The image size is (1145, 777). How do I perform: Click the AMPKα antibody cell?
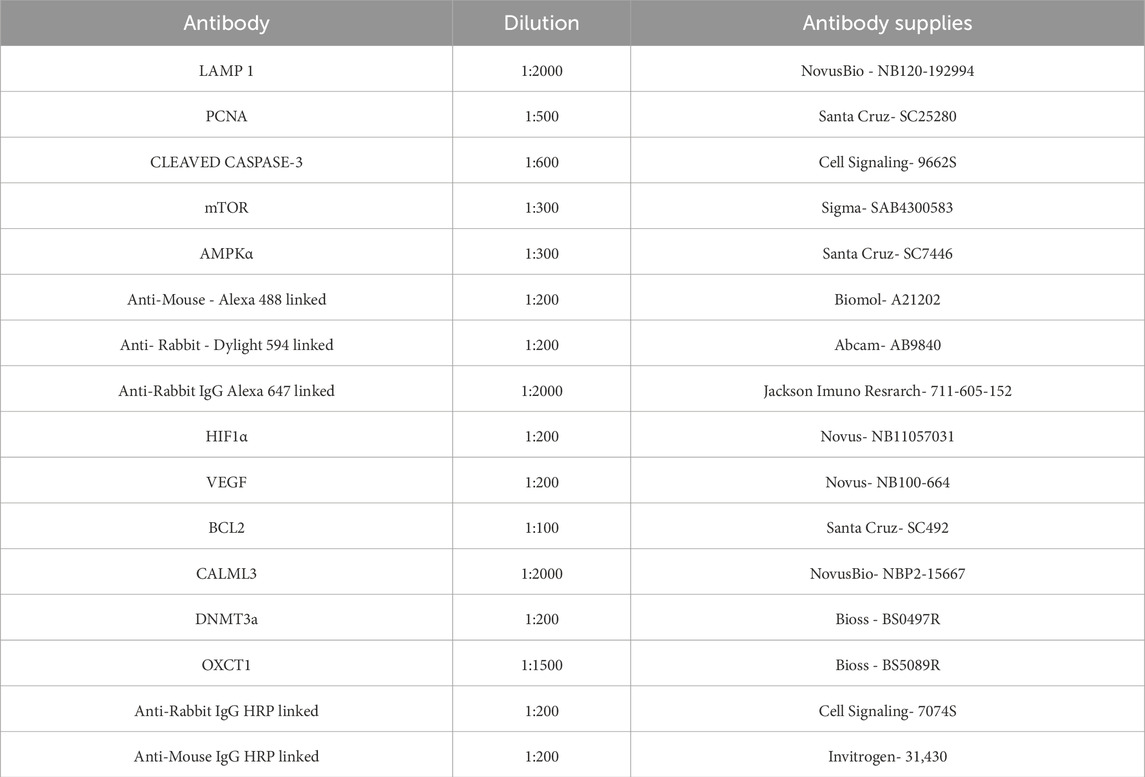point(226,254)
